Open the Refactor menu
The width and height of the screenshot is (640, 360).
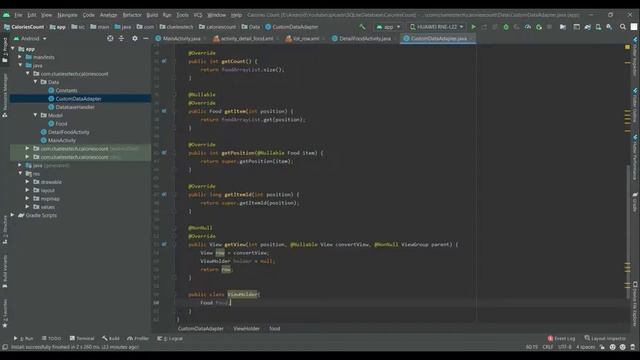tap(132, 15)
